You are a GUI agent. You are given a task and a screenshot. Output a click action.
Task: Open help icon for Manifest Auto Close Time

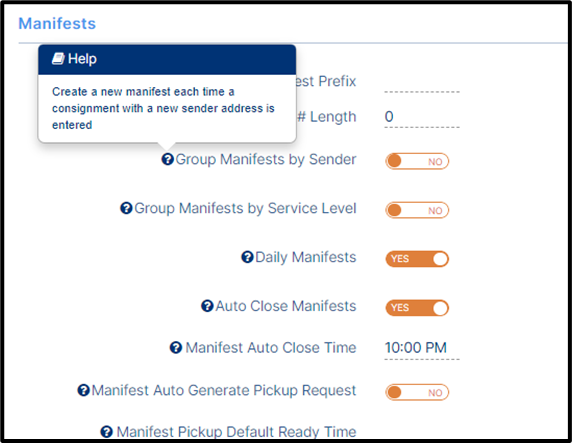(175, 347)
